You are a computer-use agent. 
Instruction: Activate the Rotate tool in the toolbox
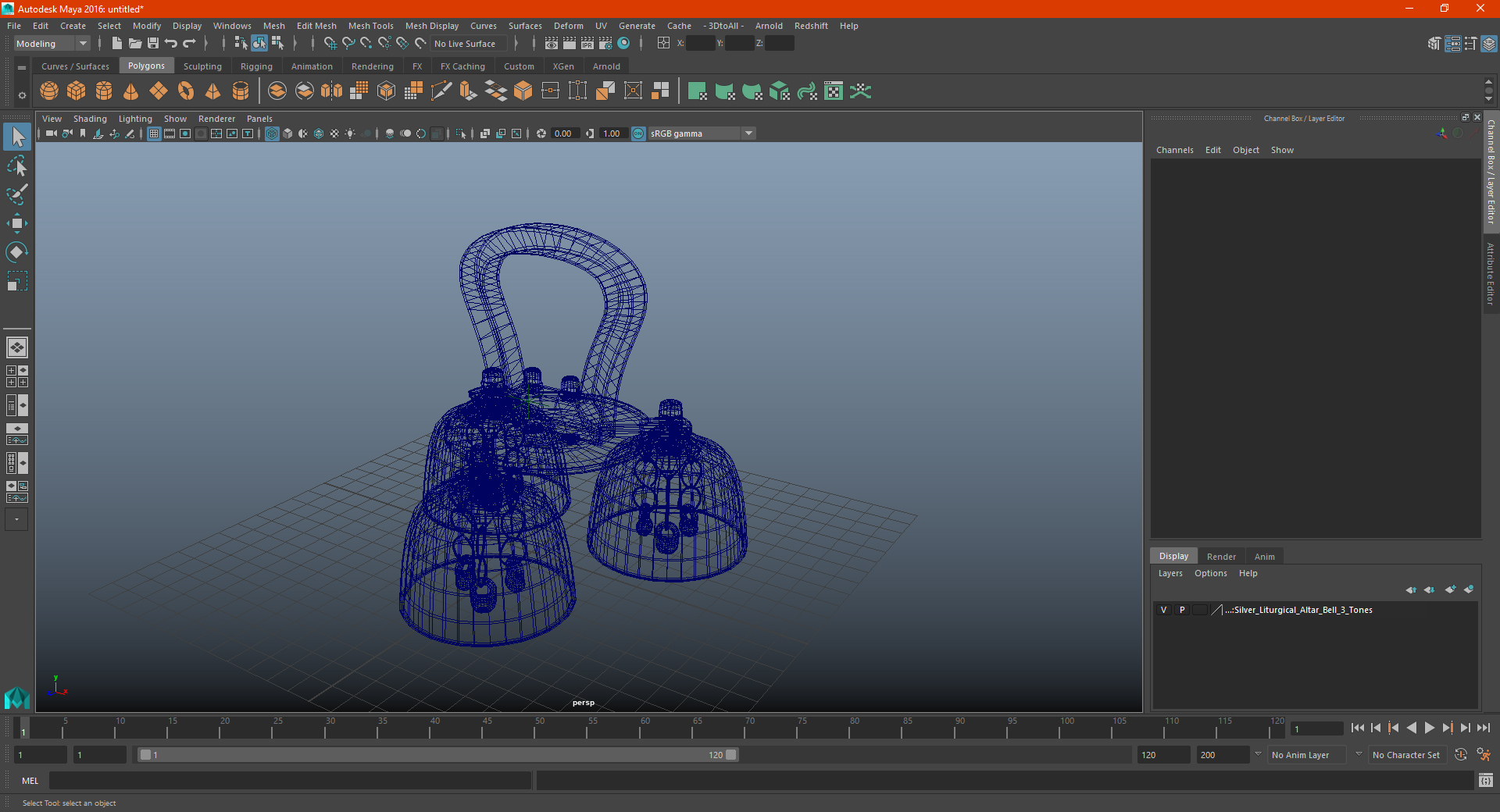[17, 252]
